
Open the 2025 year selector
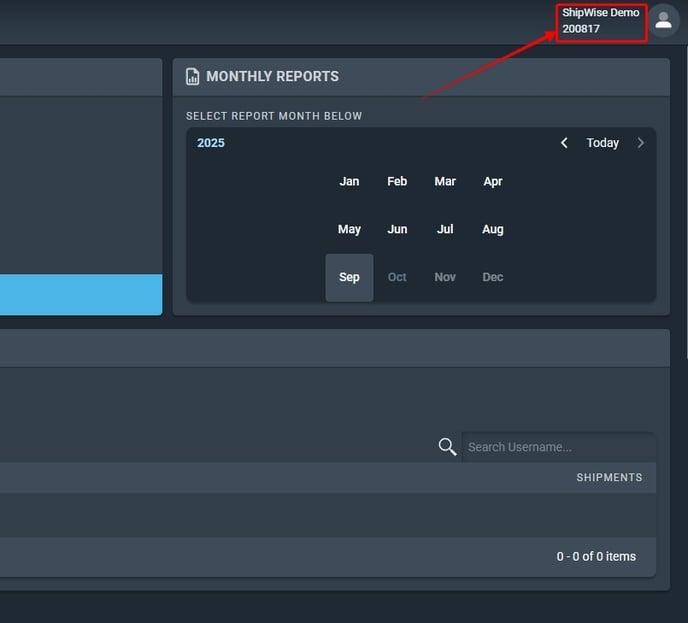(211, 143)
